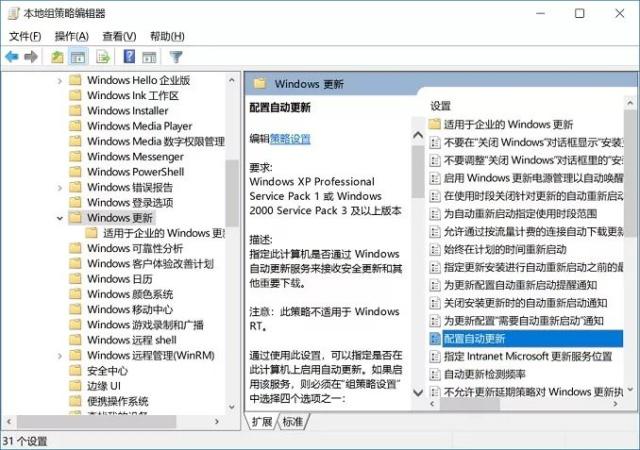The height and width of the screenshot is (450, 640).
Task: Click the Export List toolbar icon
Action: pyautogui.click(x=102, y=57)
